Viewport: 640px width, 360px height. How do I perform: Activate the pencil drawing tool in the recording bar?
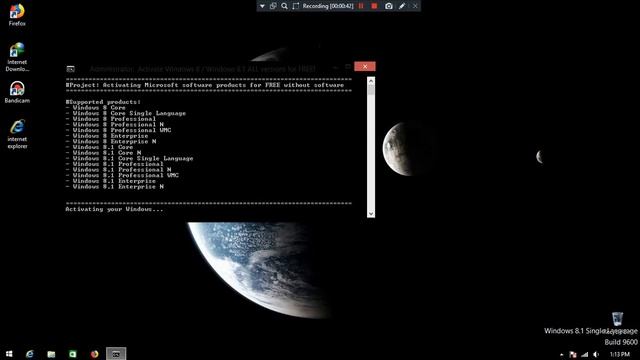click(x=402, y=6)
